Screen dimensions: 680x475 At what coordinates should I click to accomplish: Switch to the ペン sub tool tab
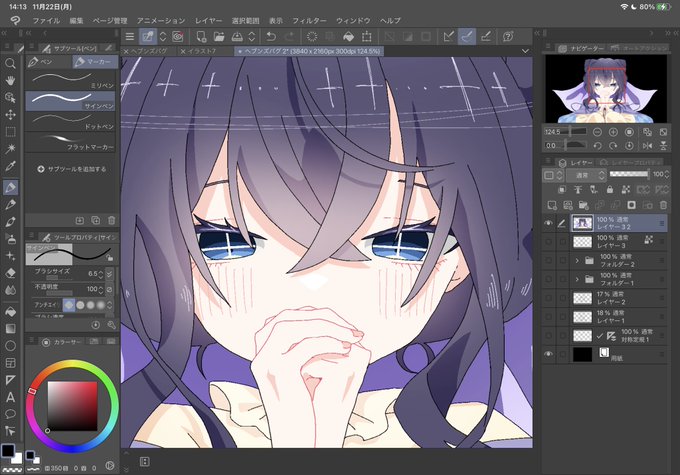tap(48, 62)
